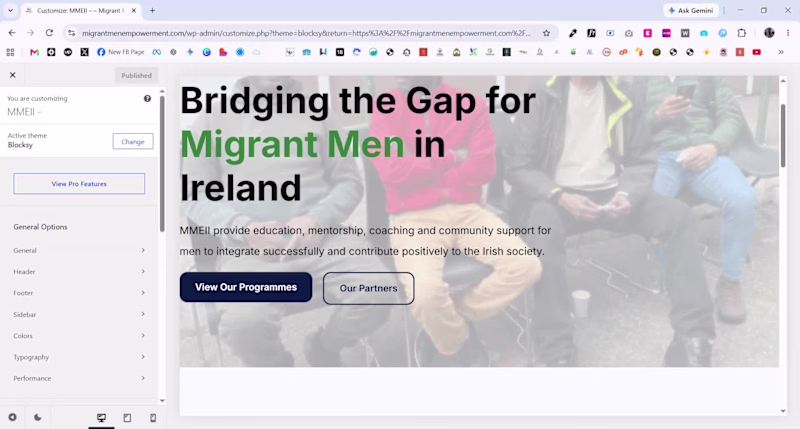Open the pink E extension icon
This screenshot has width=800, height=429.
647,33
